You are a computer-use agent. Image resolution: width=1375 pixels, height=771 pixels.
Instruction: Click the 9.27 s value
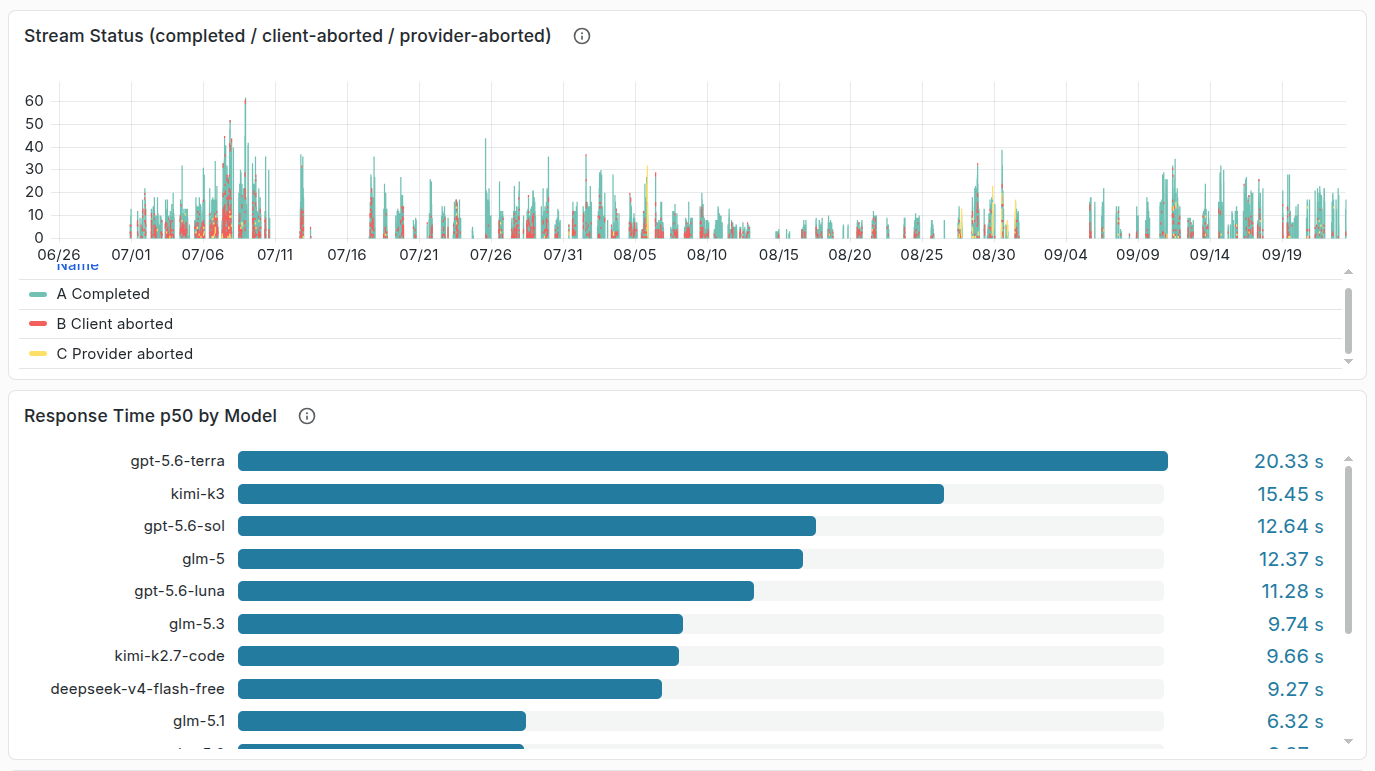click(1296, 689)
